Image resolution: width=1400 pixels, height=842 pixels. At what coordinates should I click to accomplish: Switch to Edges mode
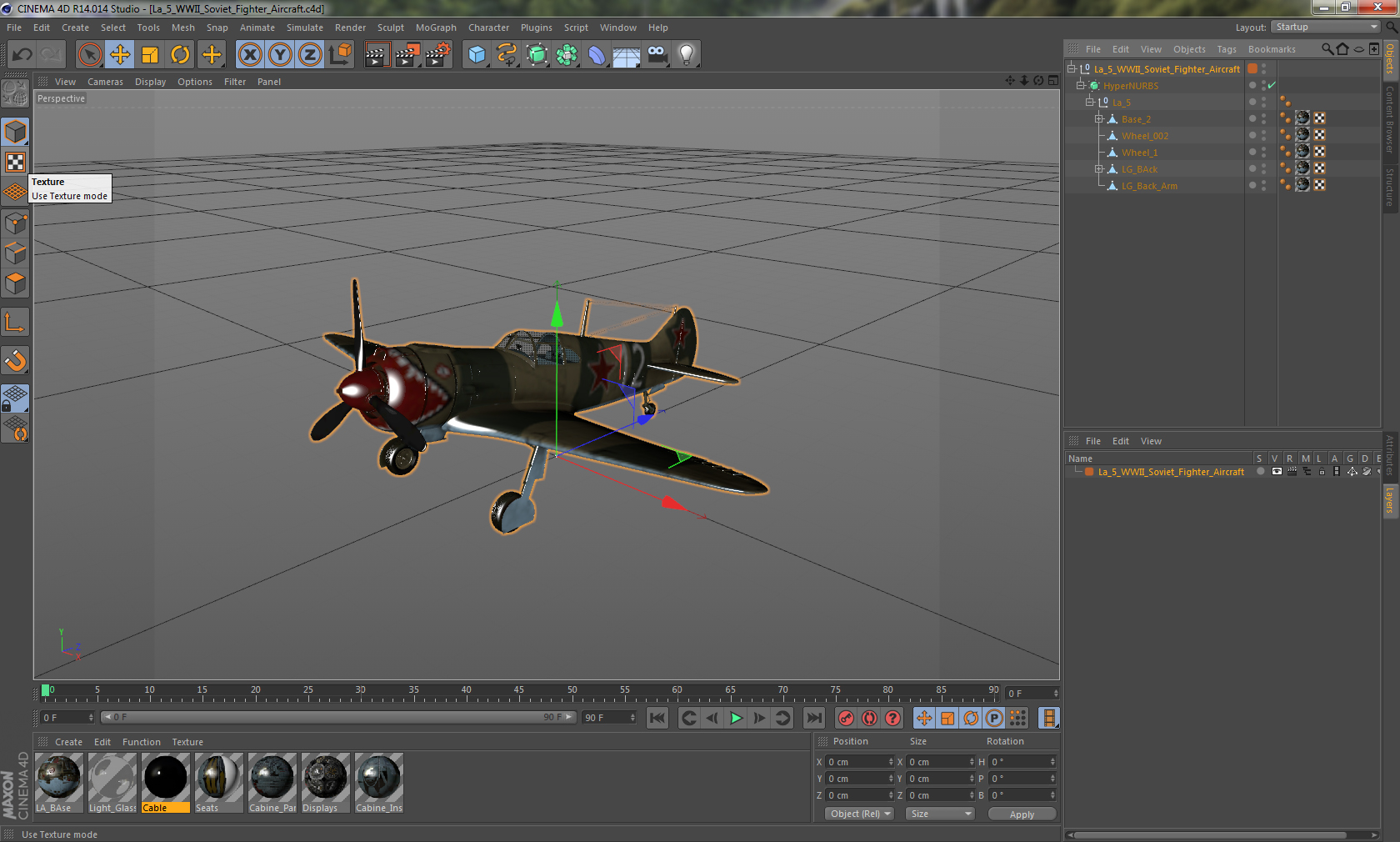15,253
